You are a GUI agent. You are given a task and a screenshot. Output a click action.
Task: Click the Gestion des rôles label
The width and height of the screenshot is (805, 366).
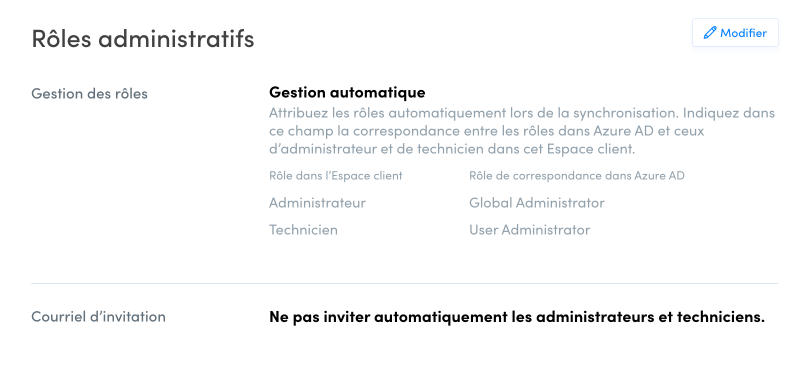click(89, 94)
